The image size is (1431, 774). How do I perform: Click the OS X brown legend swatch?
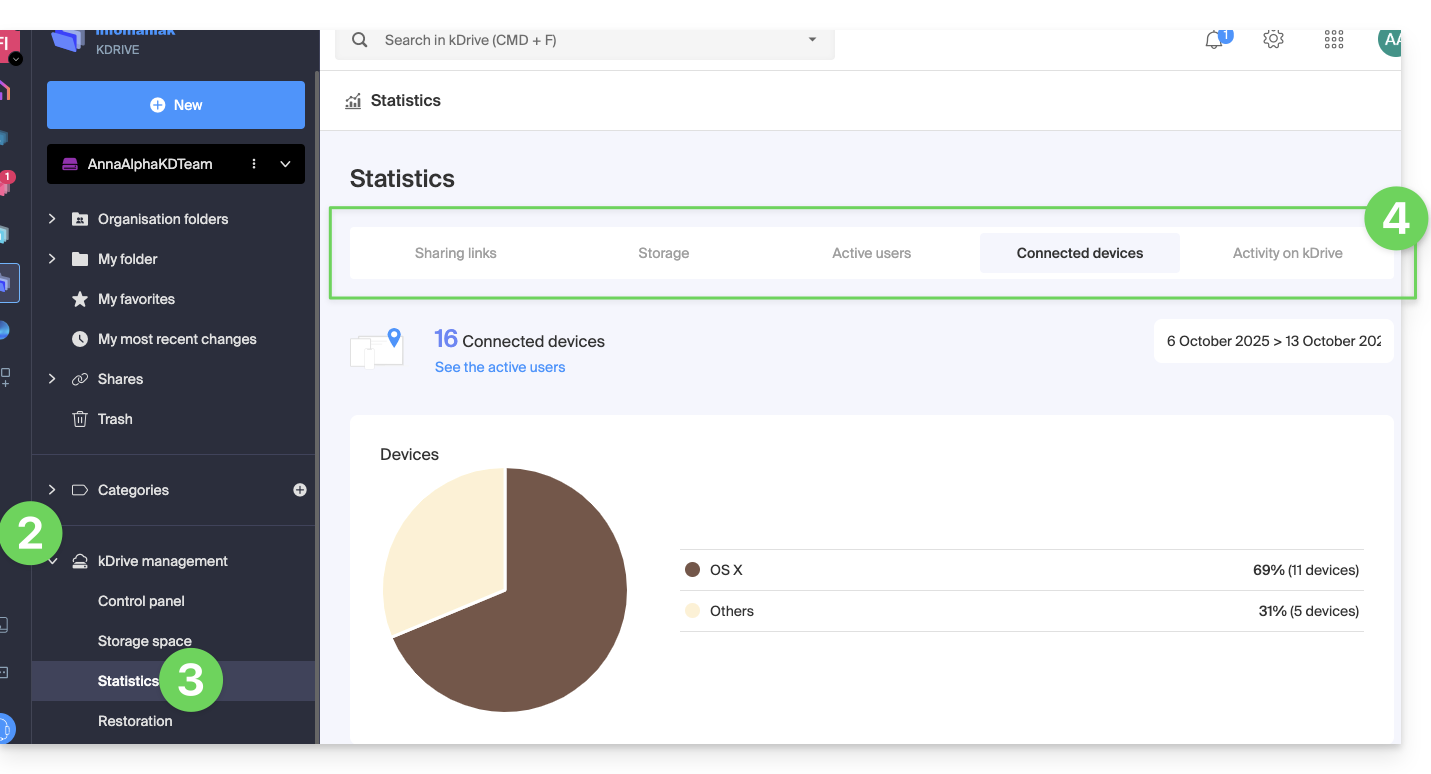click(x=692, y=570)
